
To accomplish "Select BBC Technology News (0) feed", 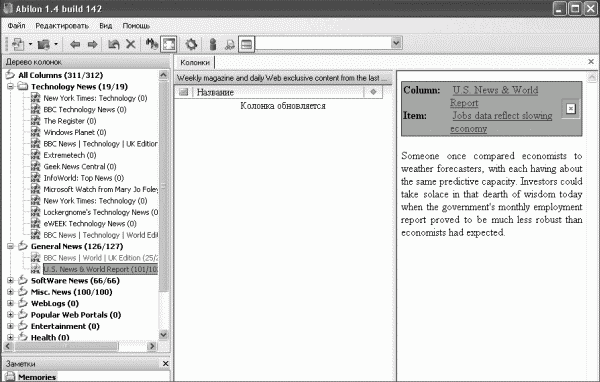I will pyautogui.click(x=85, y=109).
